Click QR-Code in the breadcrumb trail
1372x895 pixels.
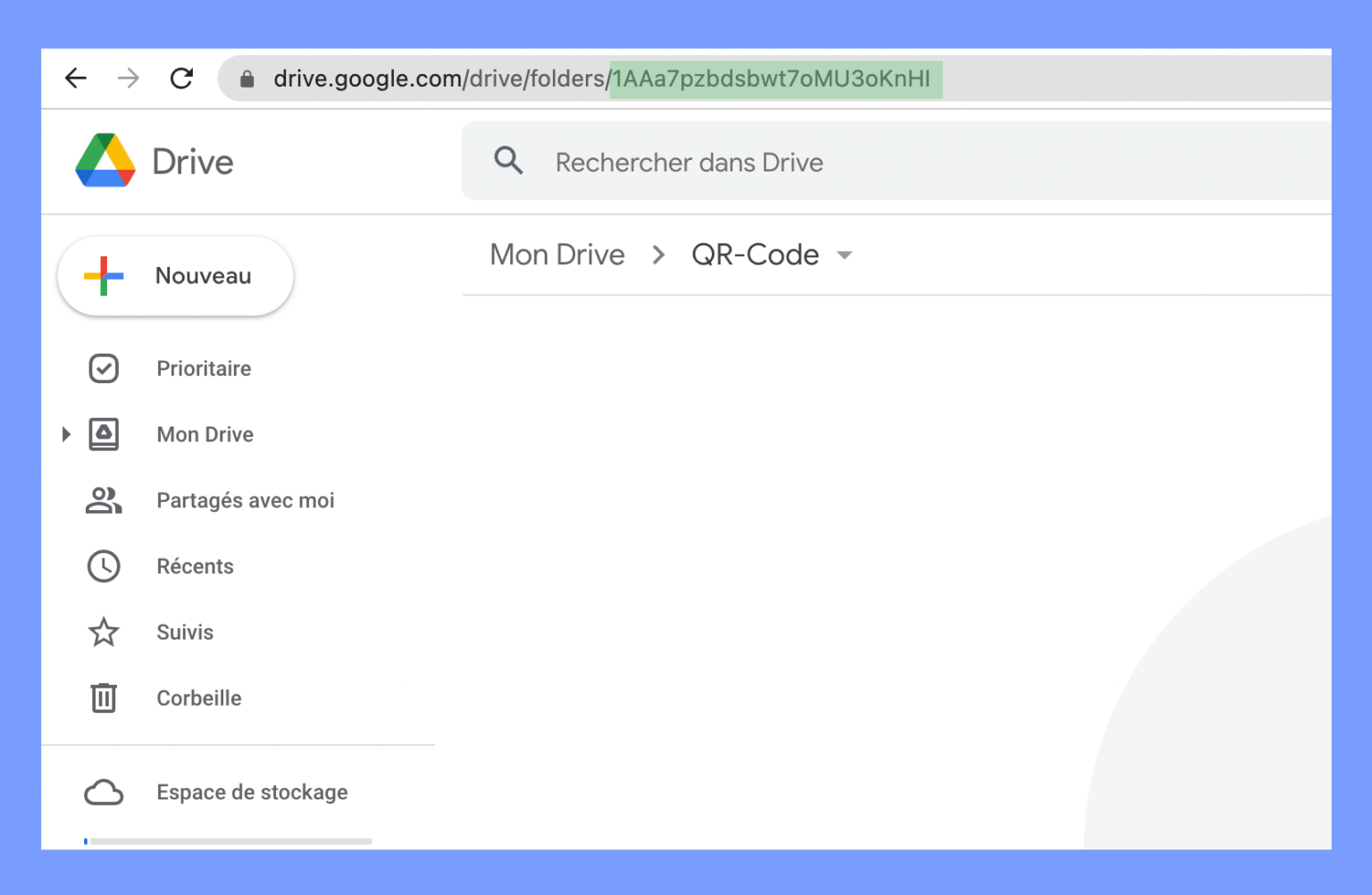tap(755, 255)
